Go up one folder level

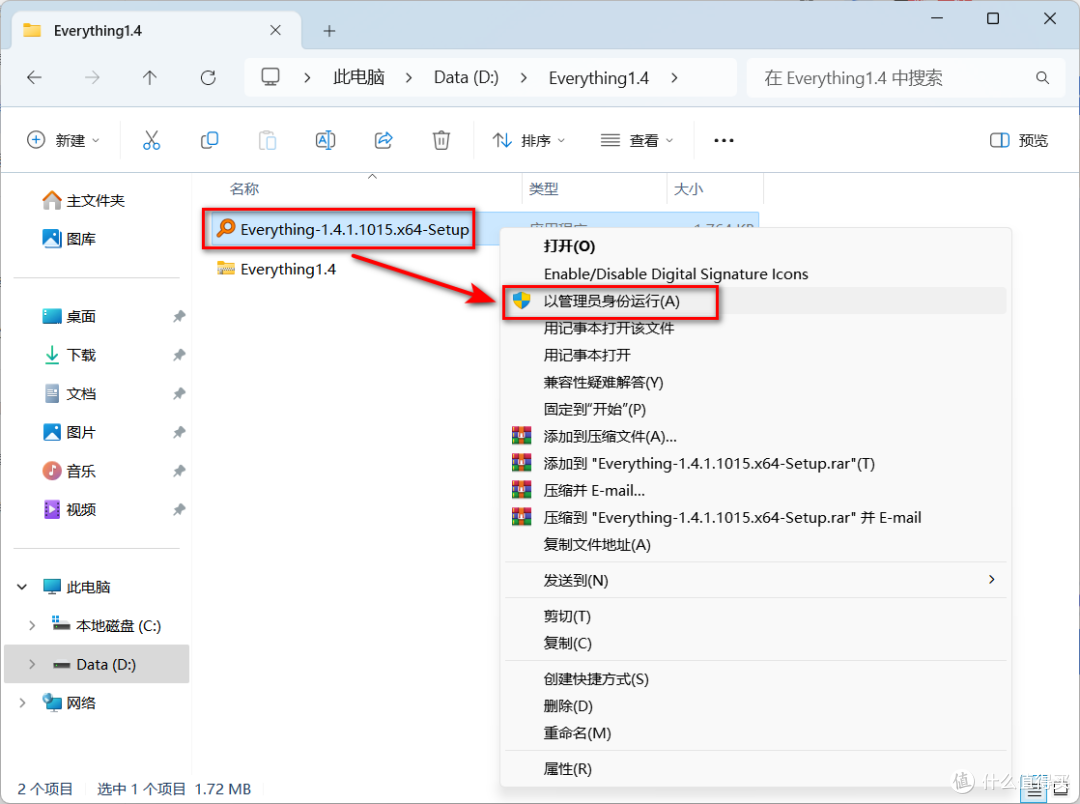click(149, 78)
